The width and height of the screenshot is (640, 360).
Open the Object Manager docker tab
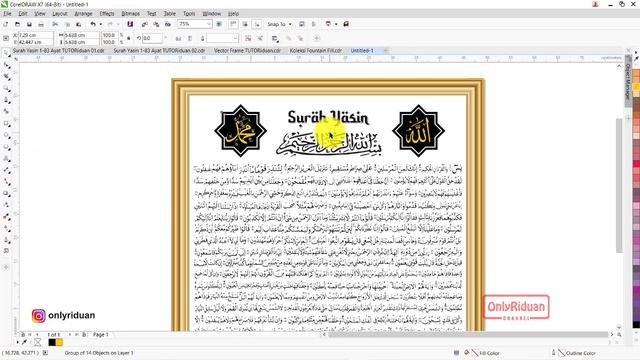pos(628,81)
